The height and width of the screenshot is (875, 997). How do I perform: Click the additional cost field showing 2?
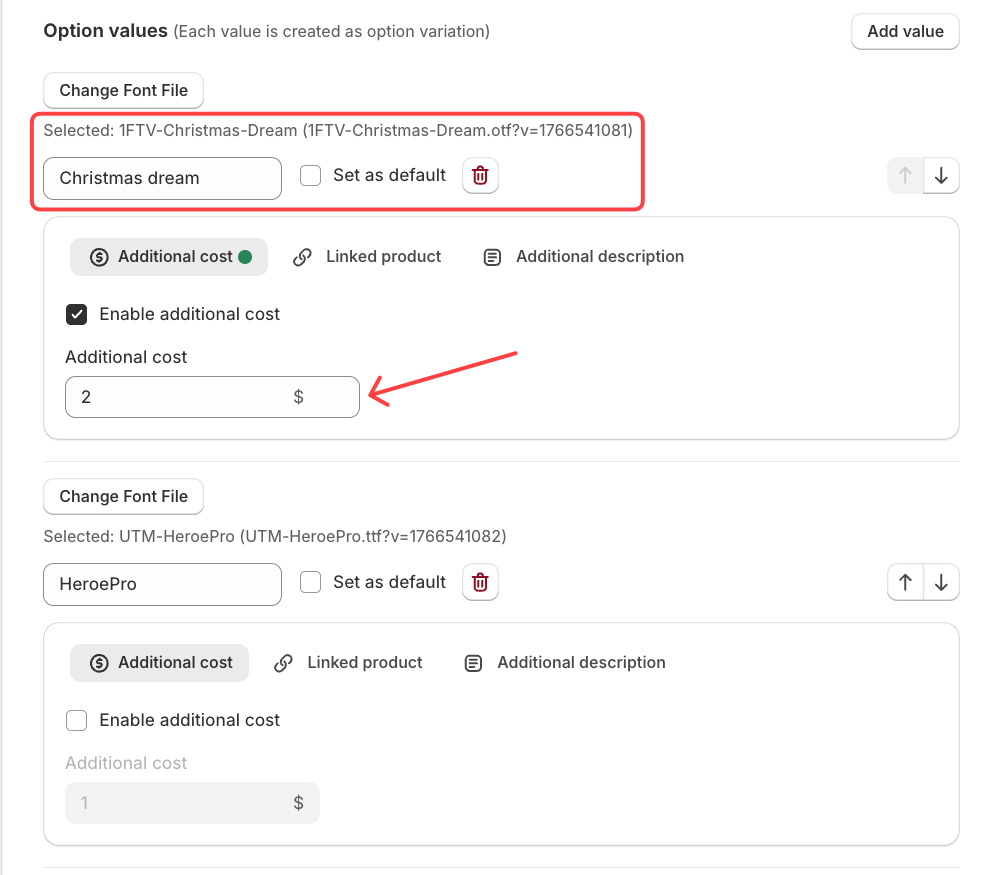pos(212,396)
